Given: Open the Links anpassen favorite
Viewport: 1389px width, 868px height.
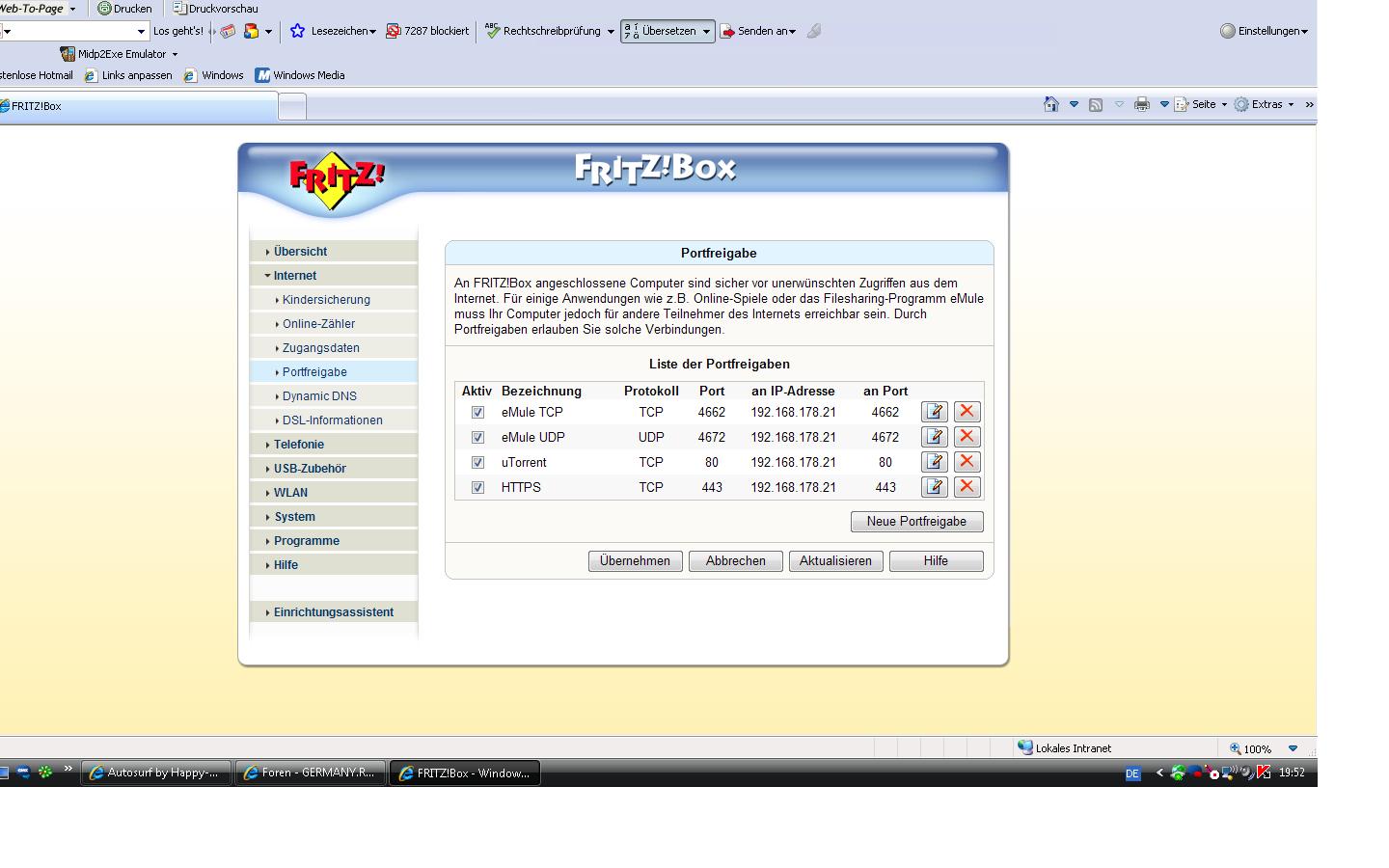Looking at the screenshot, I should coord(128,75).
